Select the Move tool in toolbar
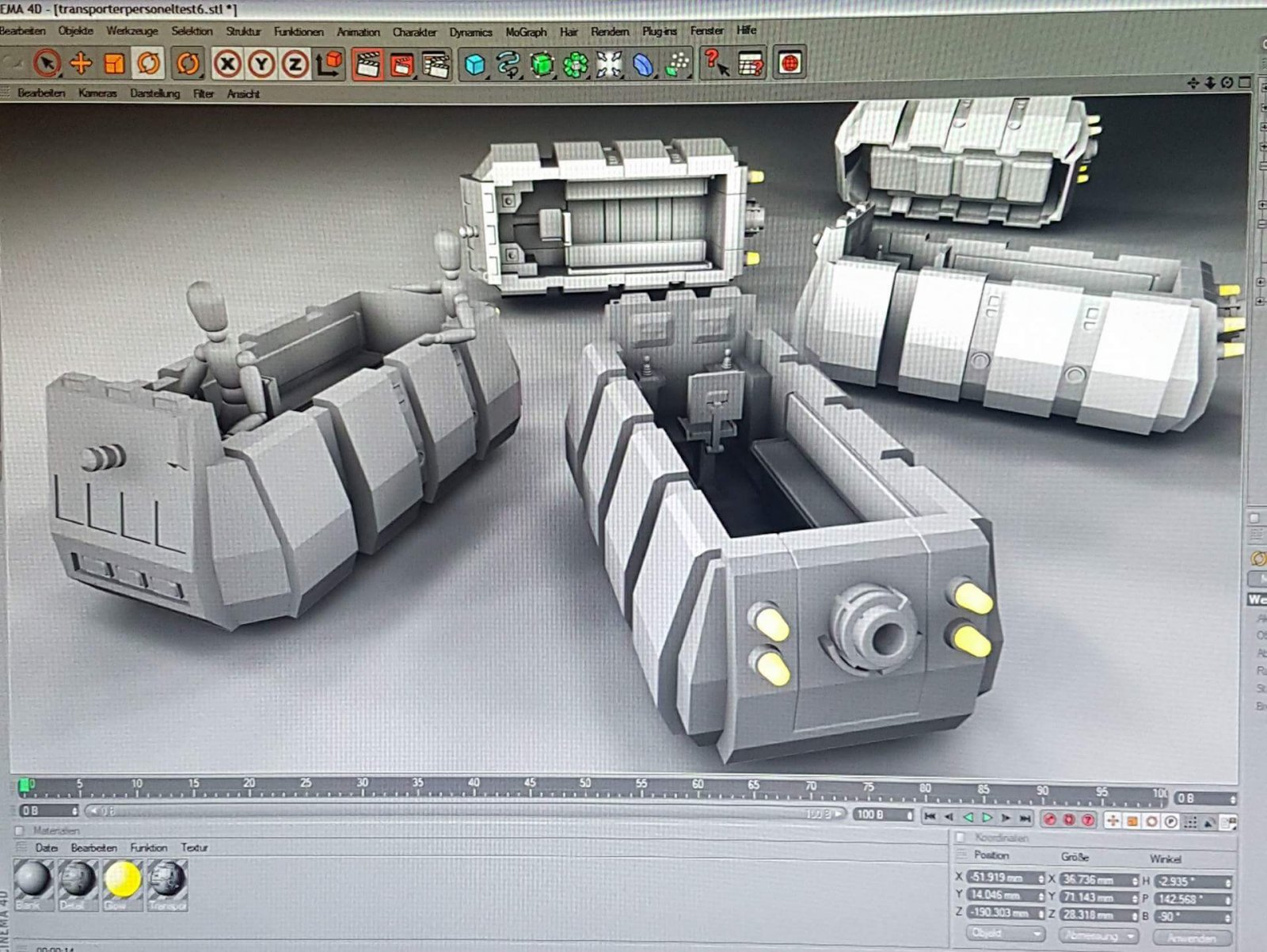Image resolution: width=1267 pixels, height=952 pixels. coord(81,63)
